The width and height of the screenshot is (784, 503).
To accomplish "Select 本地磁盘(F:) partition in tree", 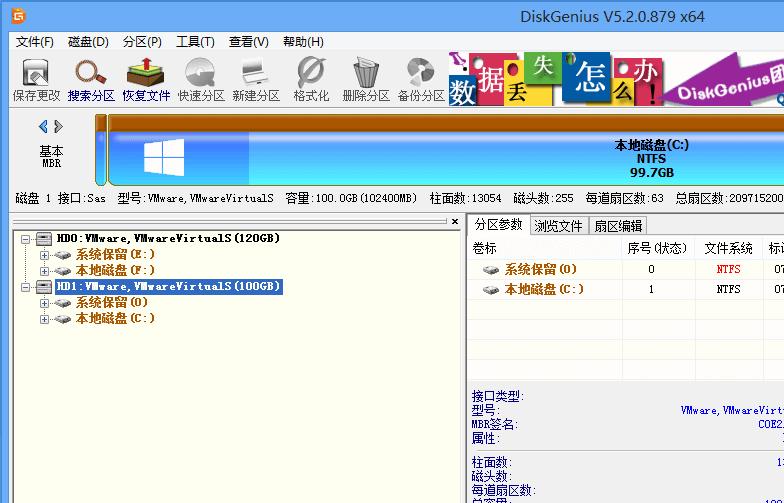I will click(x=116, y=270).
